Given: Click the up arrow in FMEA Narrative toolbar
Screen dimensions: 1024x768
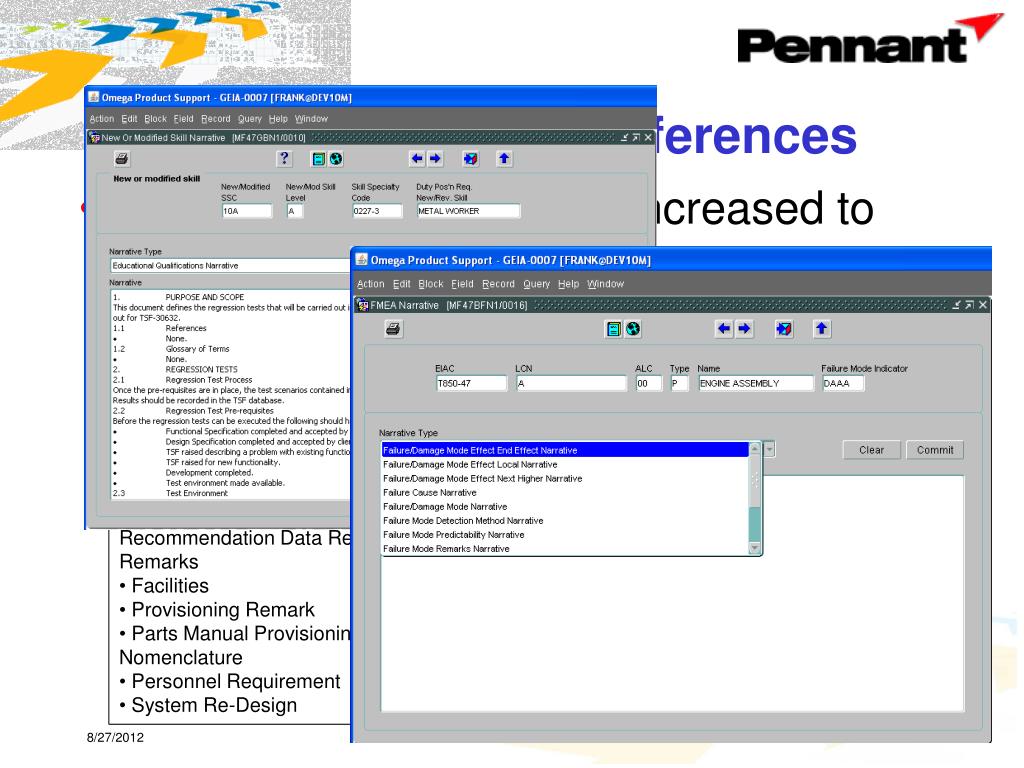Looking at the screenshot, I should [822, 328].
